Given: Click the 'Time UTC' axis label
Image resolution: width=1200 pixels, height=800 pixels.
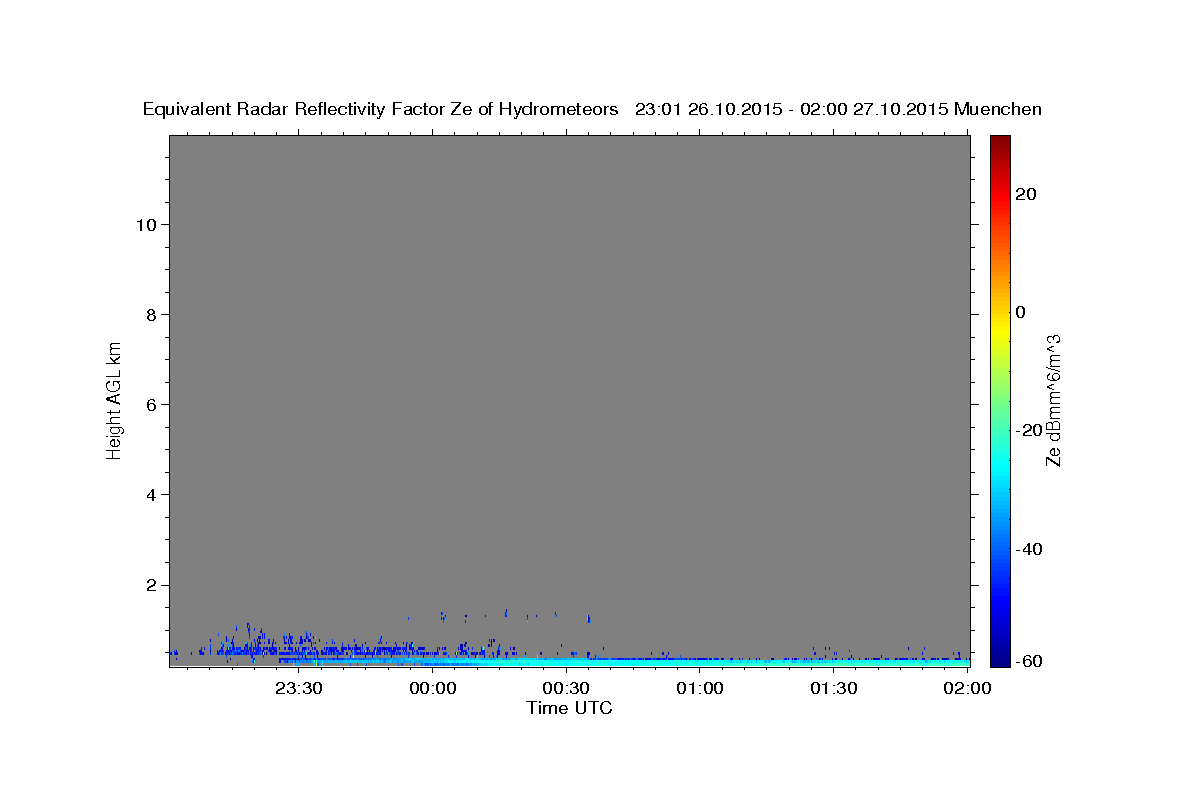Looking at the screenshot, I should pos(569,708).
